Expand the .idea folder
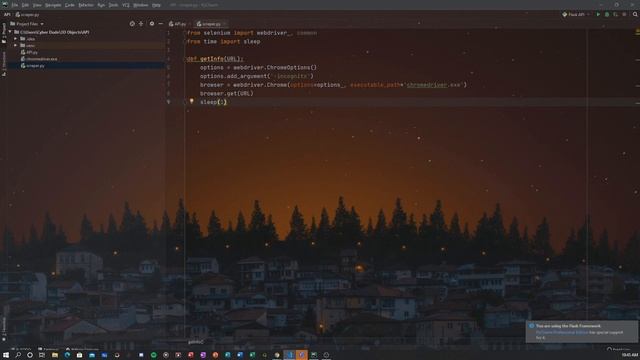640x360 pixels. (x=16, y=39)
